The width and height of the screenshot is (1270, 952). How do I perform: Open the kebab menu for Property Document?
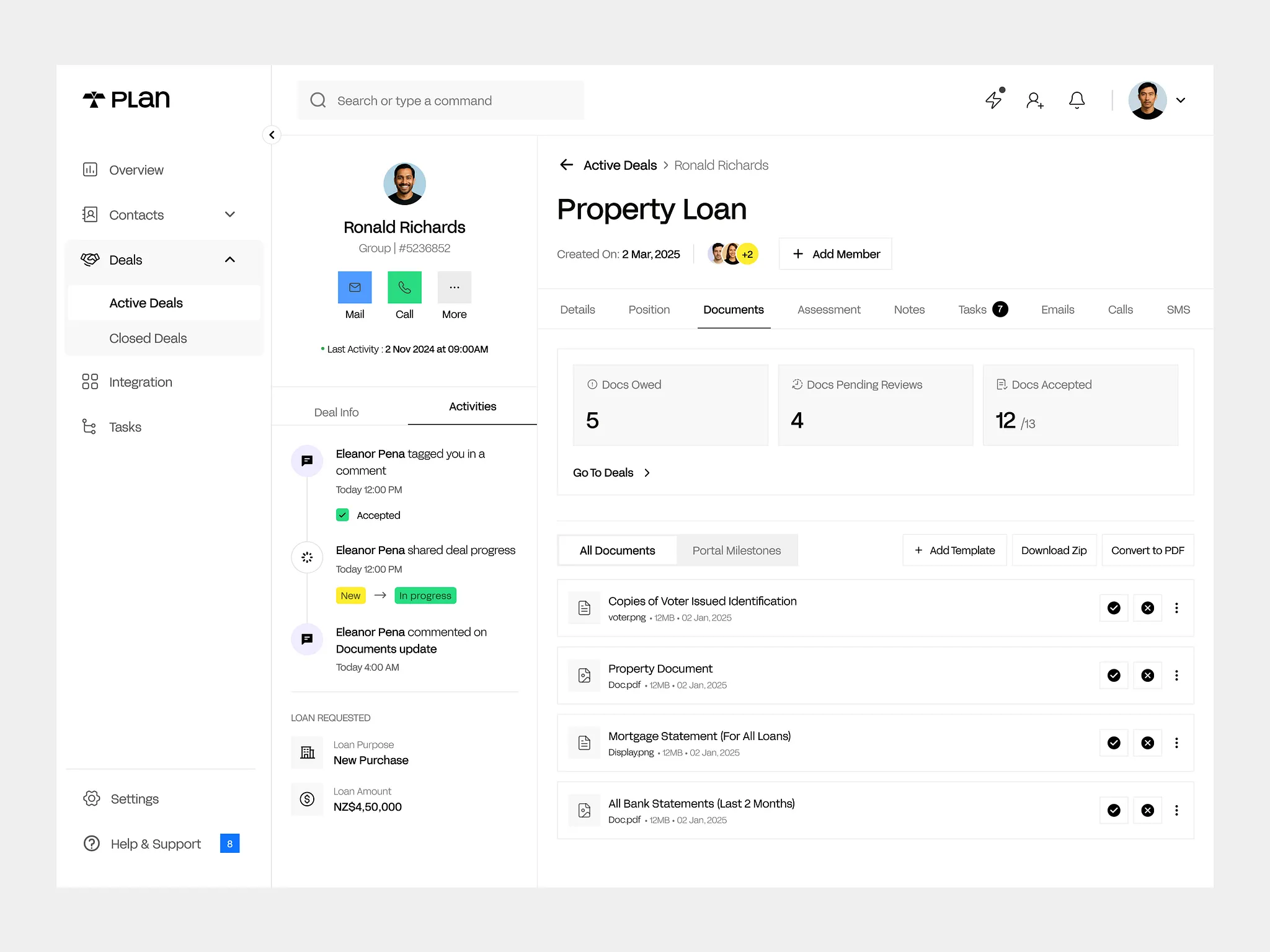point(1176,676)
